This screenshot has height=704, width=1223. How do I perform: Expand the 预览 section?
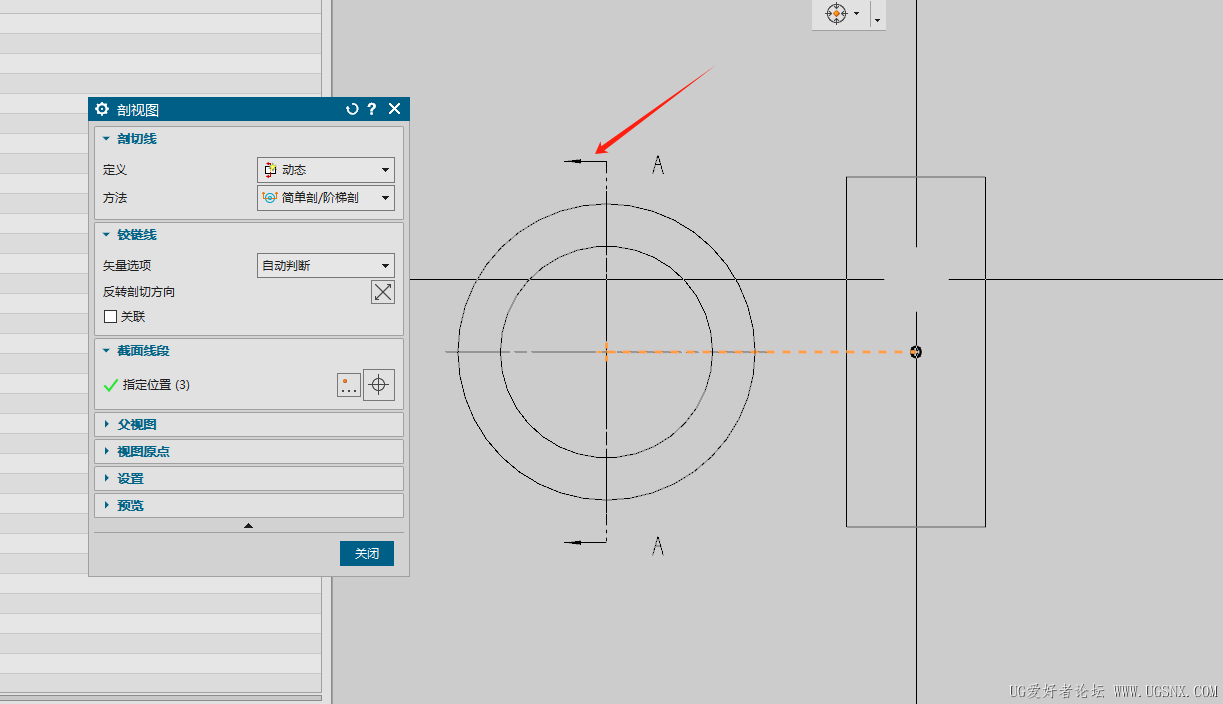coord(249,506)
